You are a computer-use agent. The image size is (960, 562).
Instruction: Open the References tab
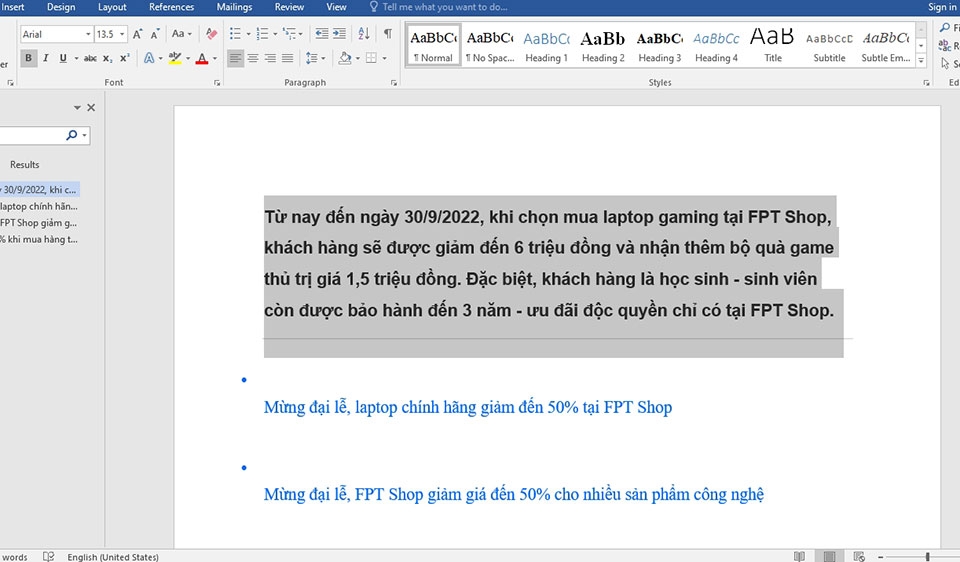171,7
